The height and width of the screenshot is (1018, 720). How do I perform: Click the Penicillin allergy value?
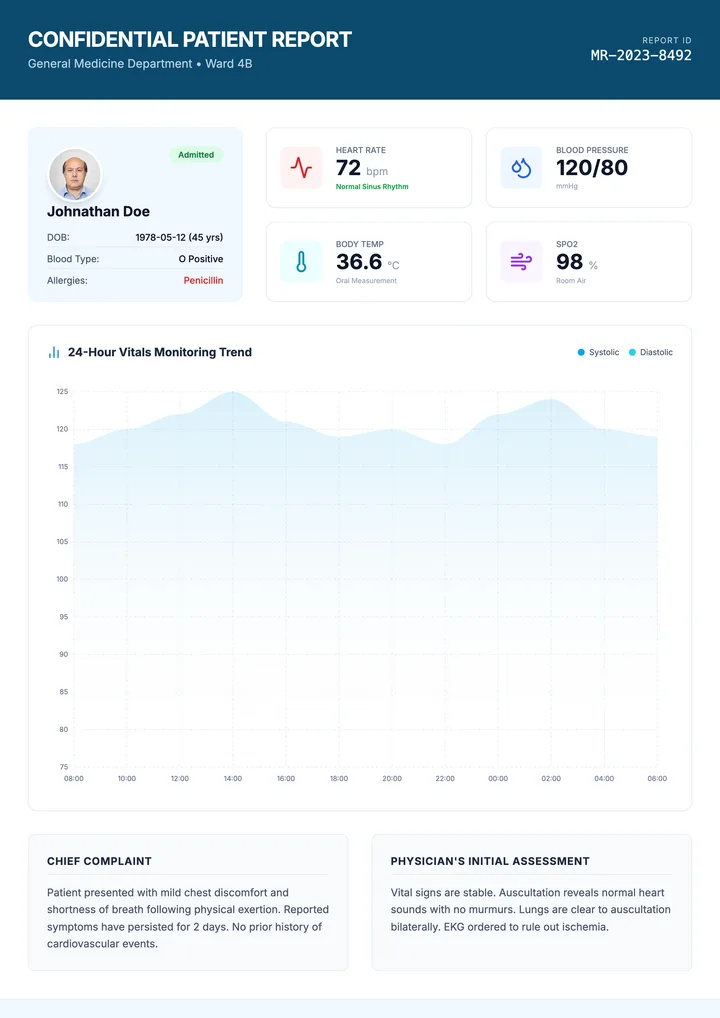203,280
